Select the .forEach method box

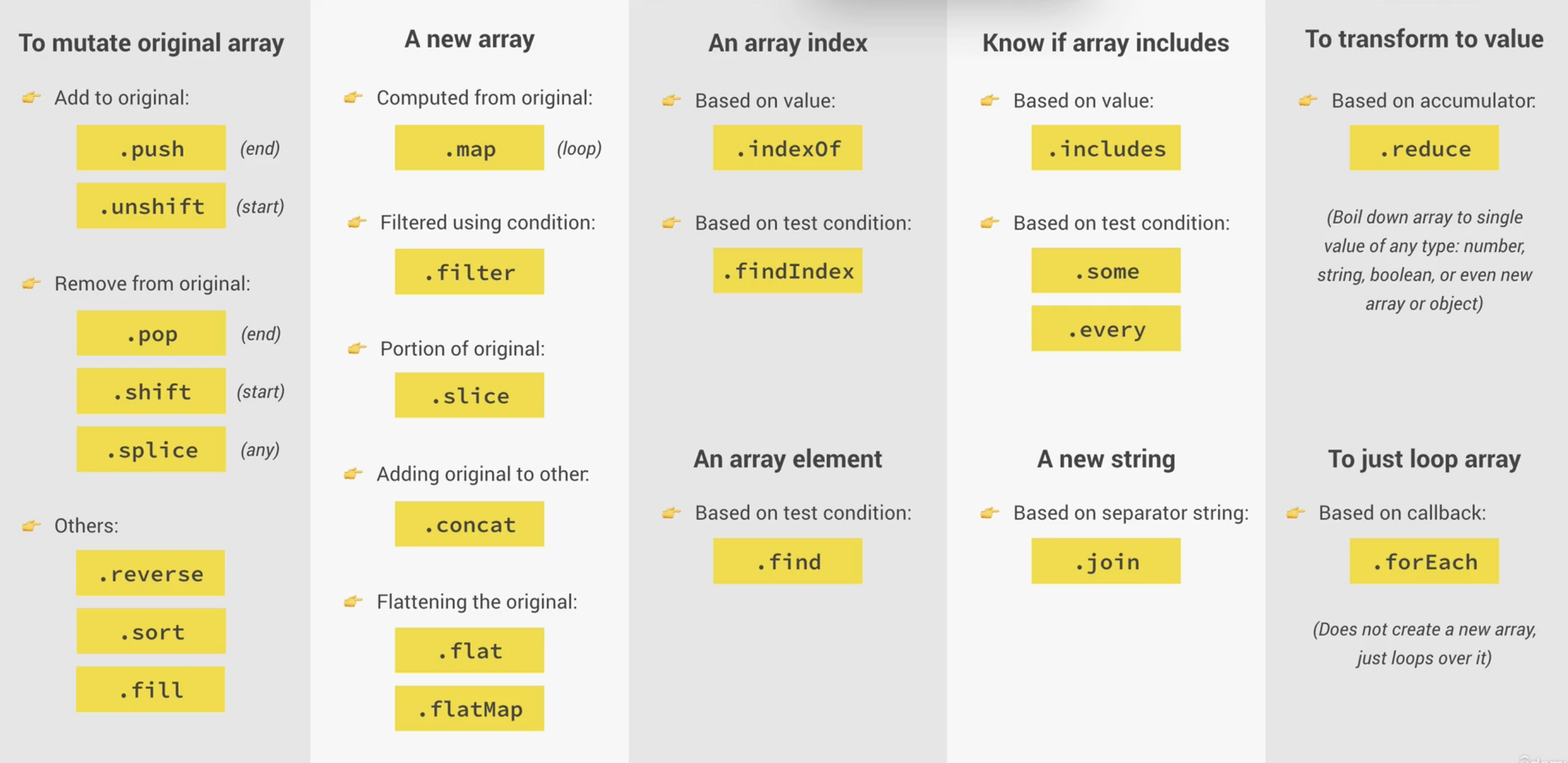(x=1424, y=561)
